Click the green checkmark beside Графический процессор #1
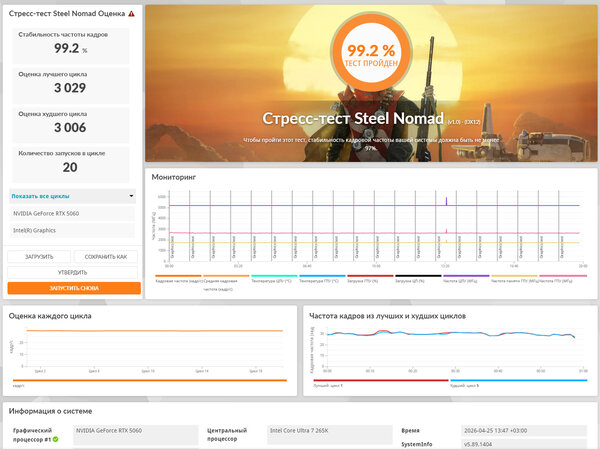 pos(56,439)
